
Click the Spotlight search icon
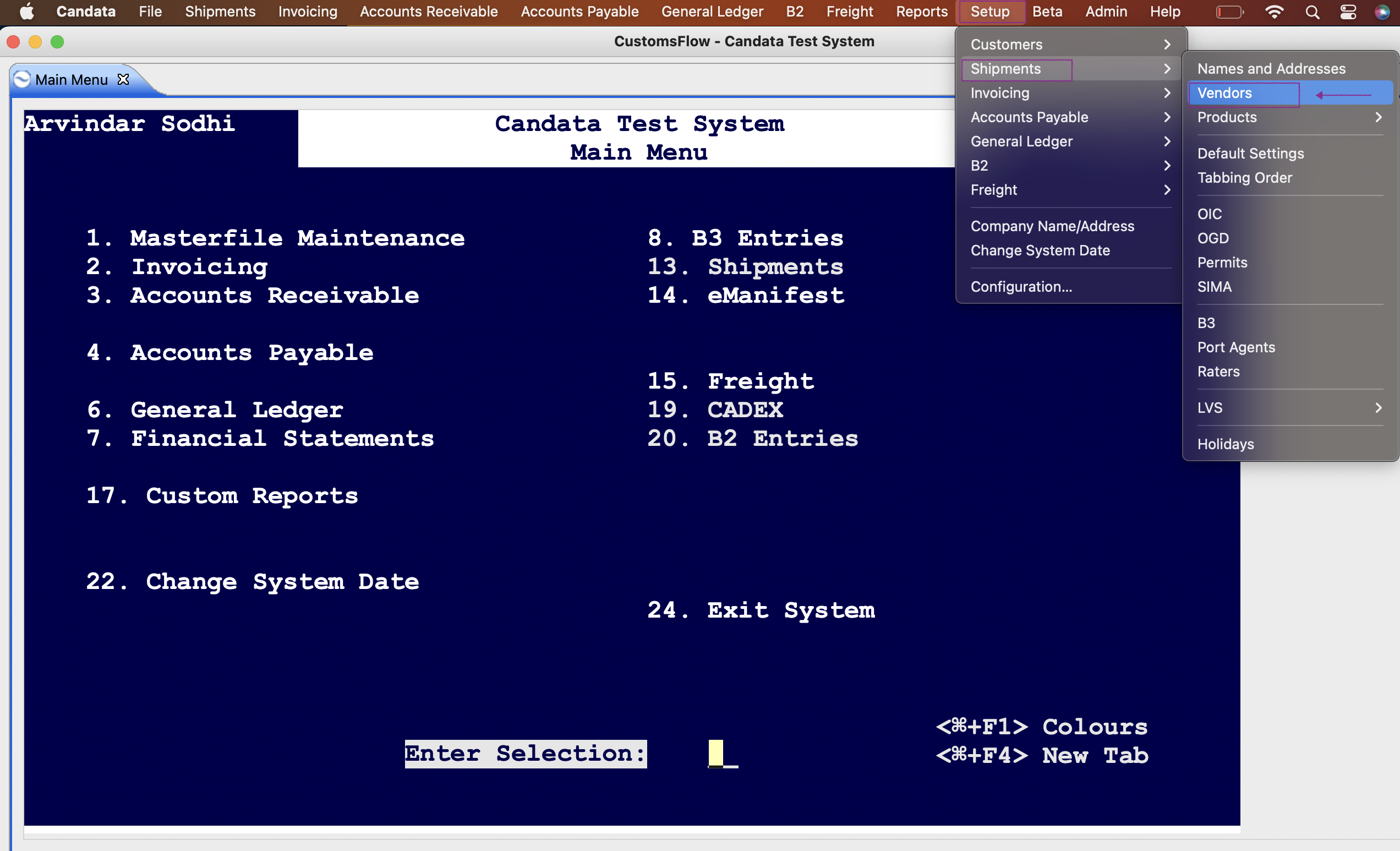click(x=1312, y=12)
